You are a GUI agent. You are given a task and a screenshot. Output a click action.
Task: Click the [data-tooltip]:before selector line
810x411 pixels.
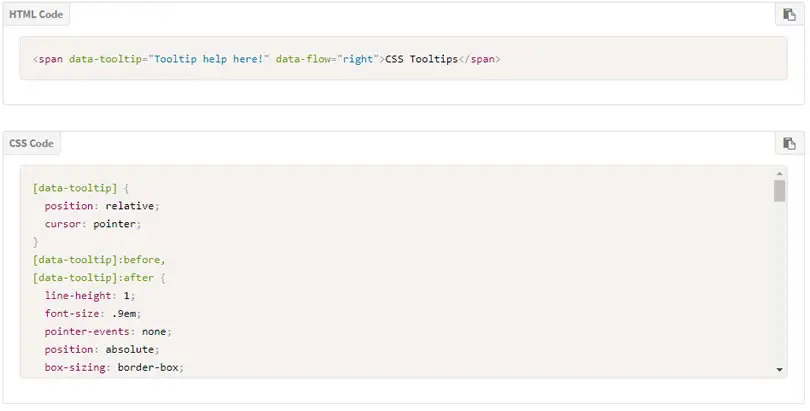pos(99,260)
